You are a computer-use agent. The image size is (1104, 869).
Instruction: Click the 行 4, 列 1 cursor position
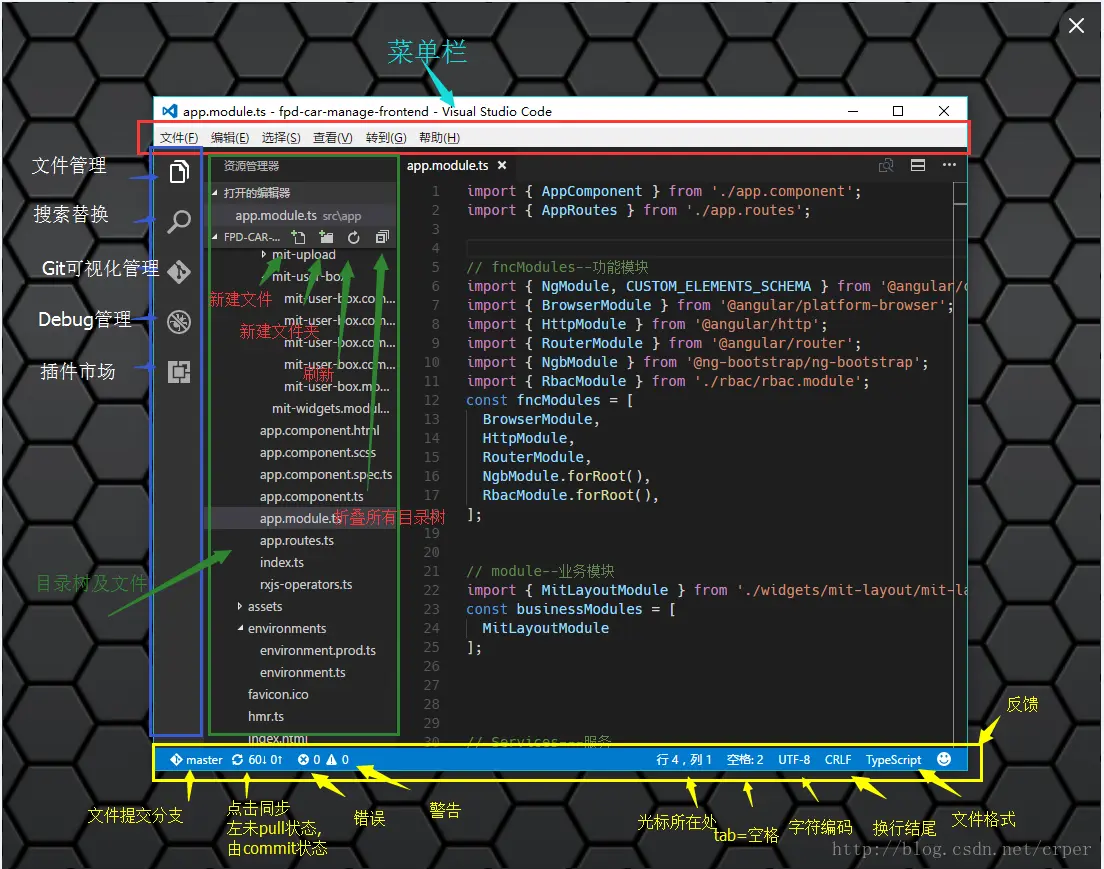684,760
